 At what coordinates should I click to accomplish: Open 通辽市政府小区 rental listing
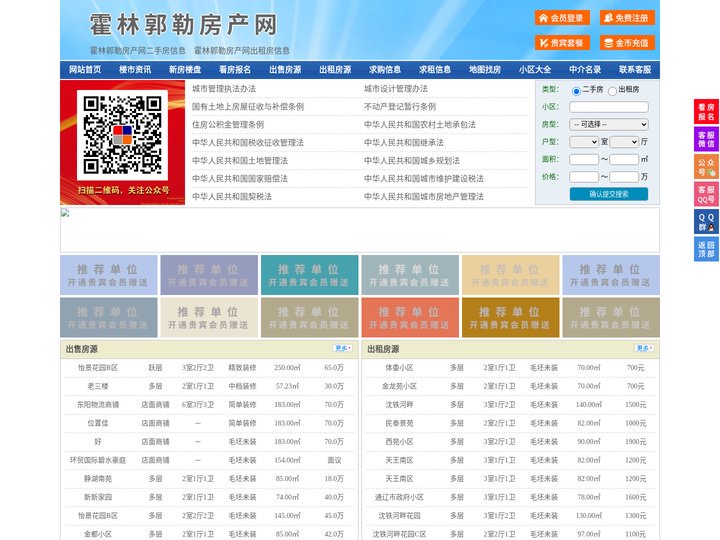(399, 497)
